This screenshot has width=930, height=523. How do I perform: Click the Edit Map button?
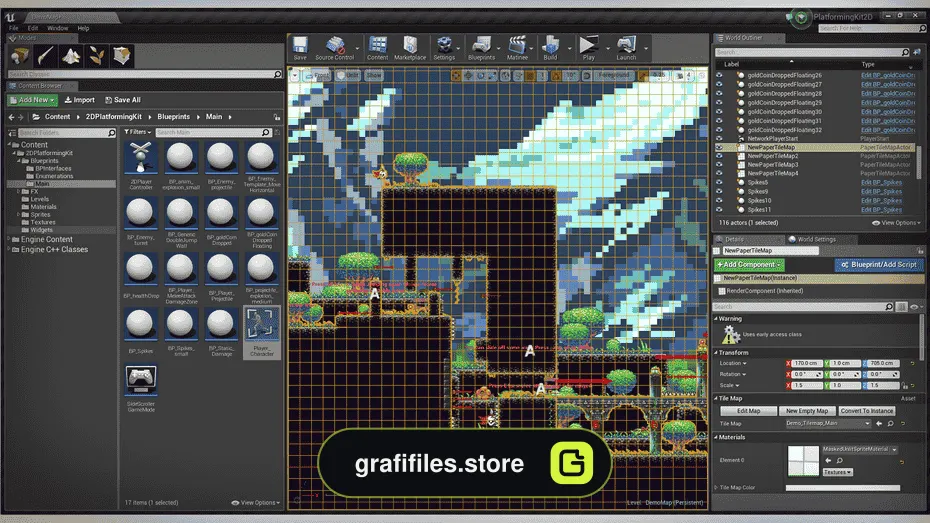(749, 411)
